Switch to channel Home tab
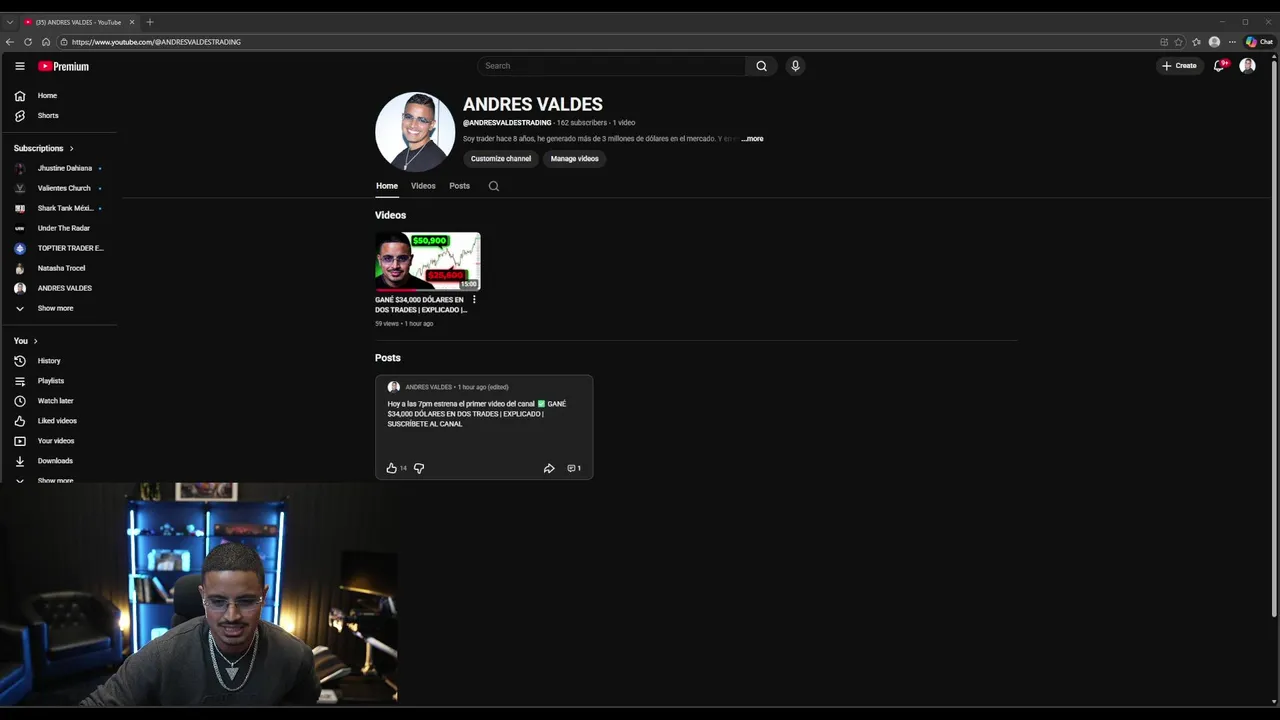The image size is (1280, 720). pyautogui.click(x=387, y=186)
